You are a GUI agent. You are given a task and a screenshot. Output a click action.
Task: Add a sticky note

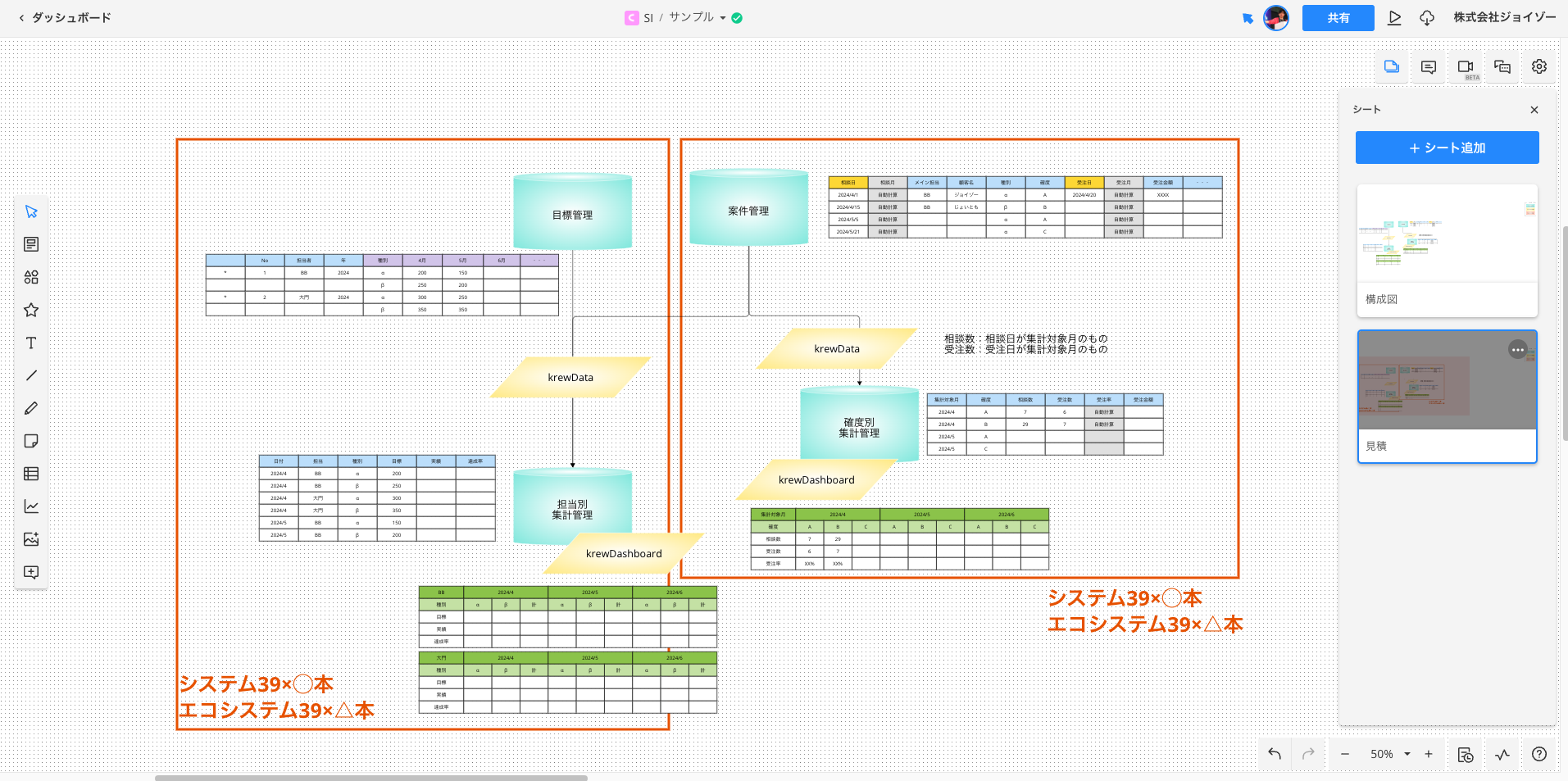[31, 441]
